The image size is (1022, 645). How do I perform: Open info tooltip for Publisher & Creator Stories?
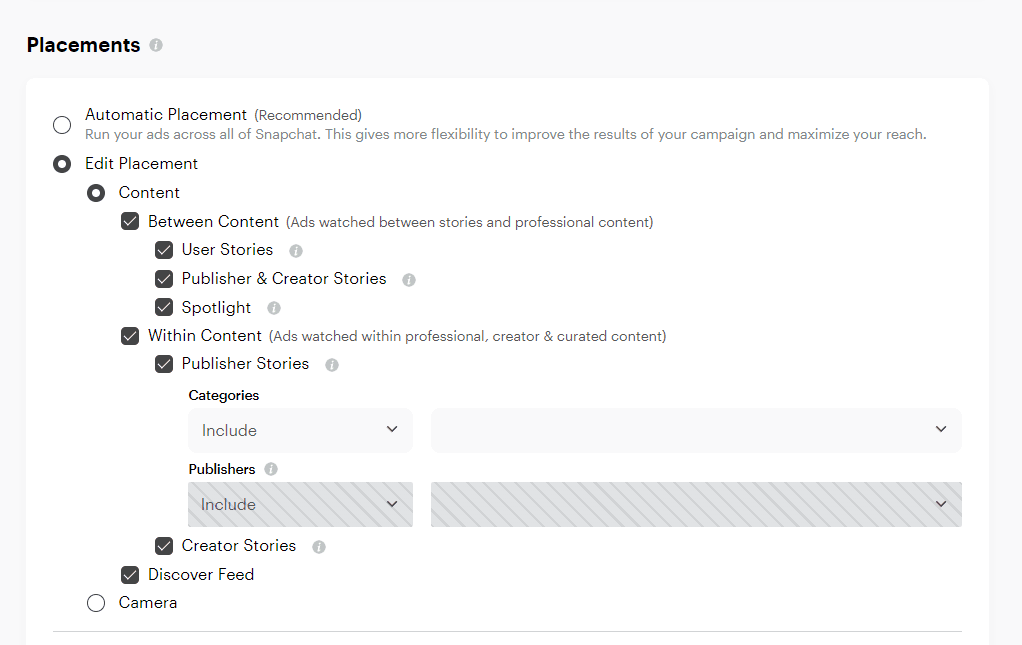(x=409, y=280)
